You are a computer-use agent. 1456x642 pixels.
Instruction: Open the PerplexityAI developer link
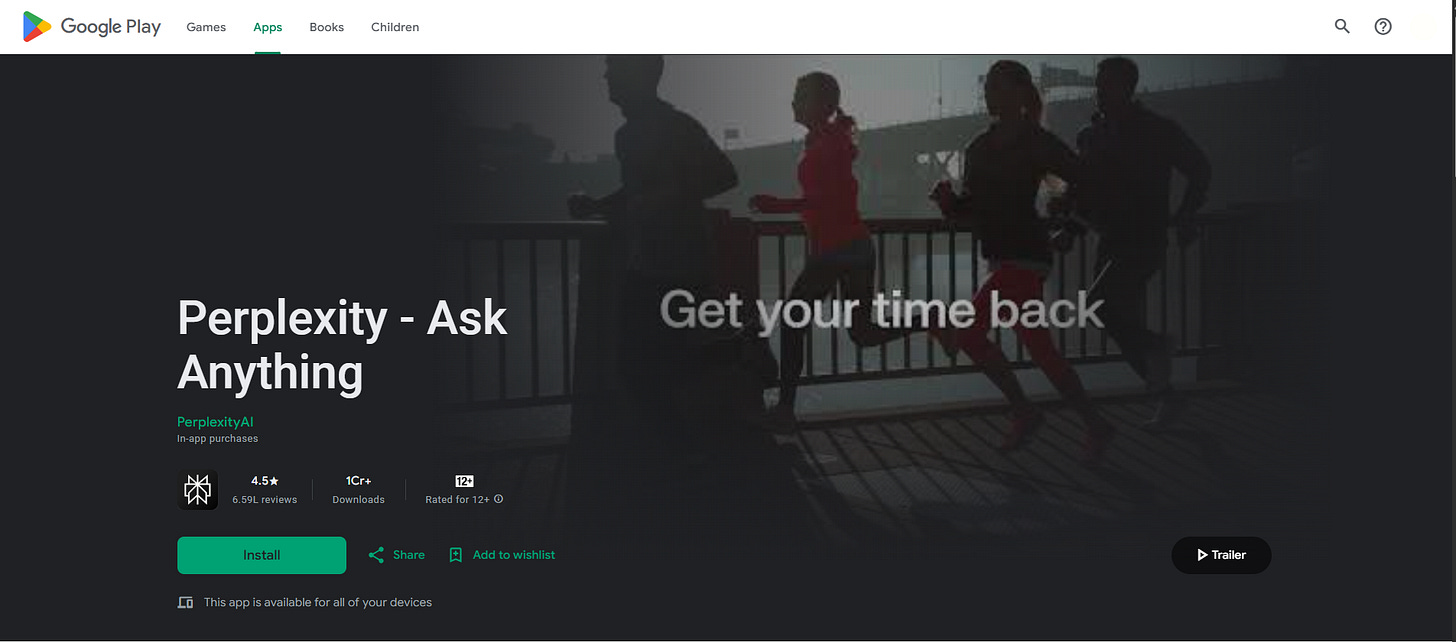pos(215,422)
